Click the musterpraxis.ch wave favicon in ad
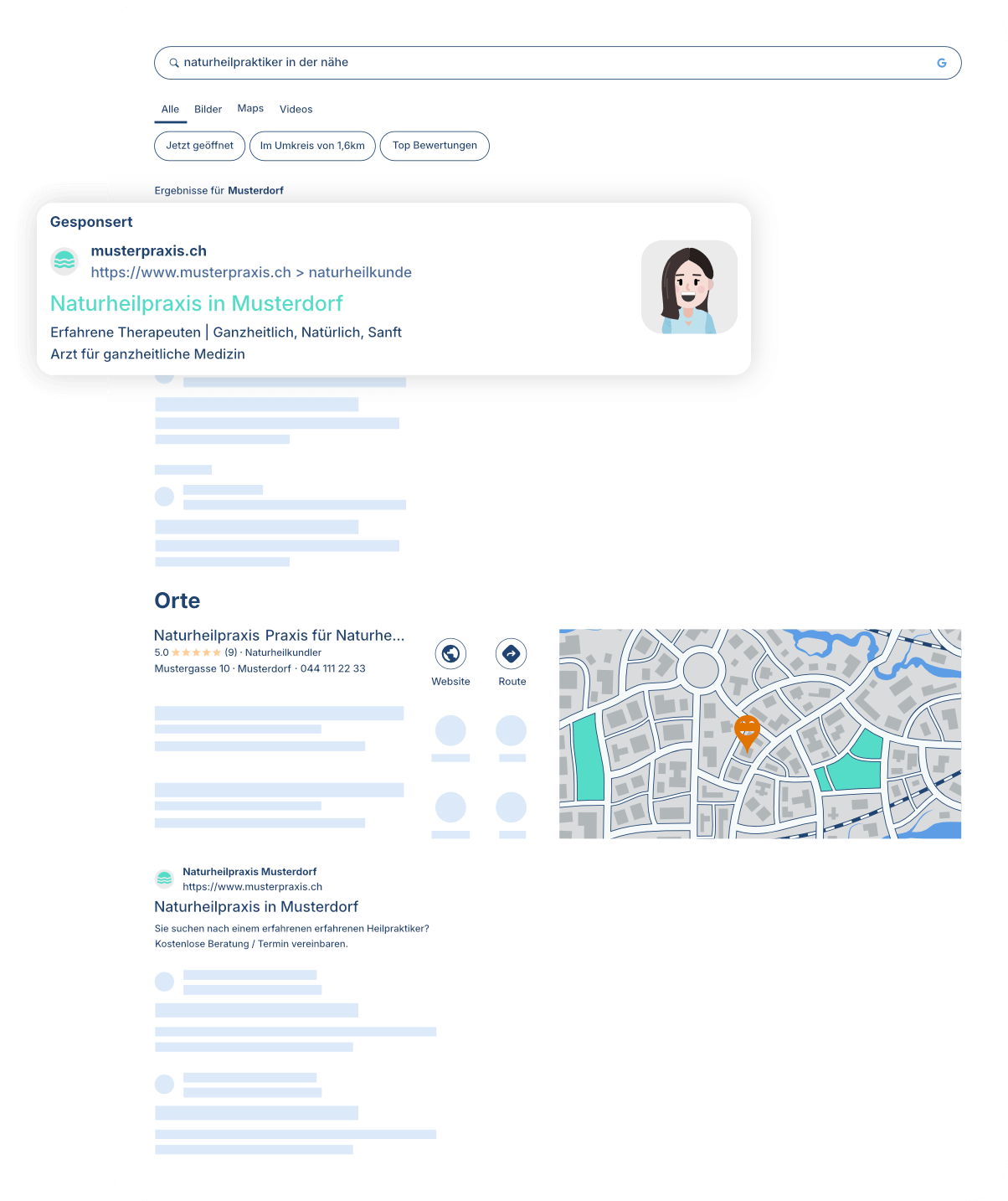Image resolution: width=1008 pixels, height=1201 pixels. [64, 261]
